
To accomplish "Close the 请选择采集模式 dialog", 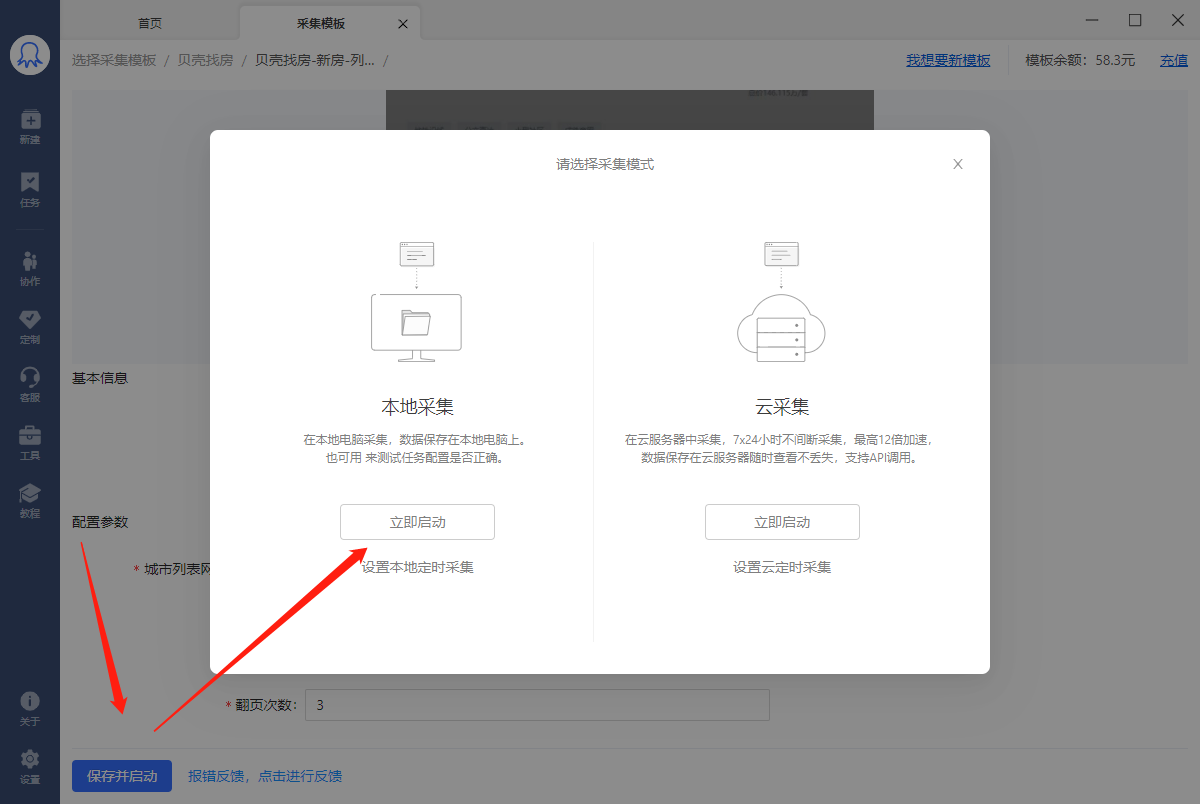I will (x=958, y=164).
